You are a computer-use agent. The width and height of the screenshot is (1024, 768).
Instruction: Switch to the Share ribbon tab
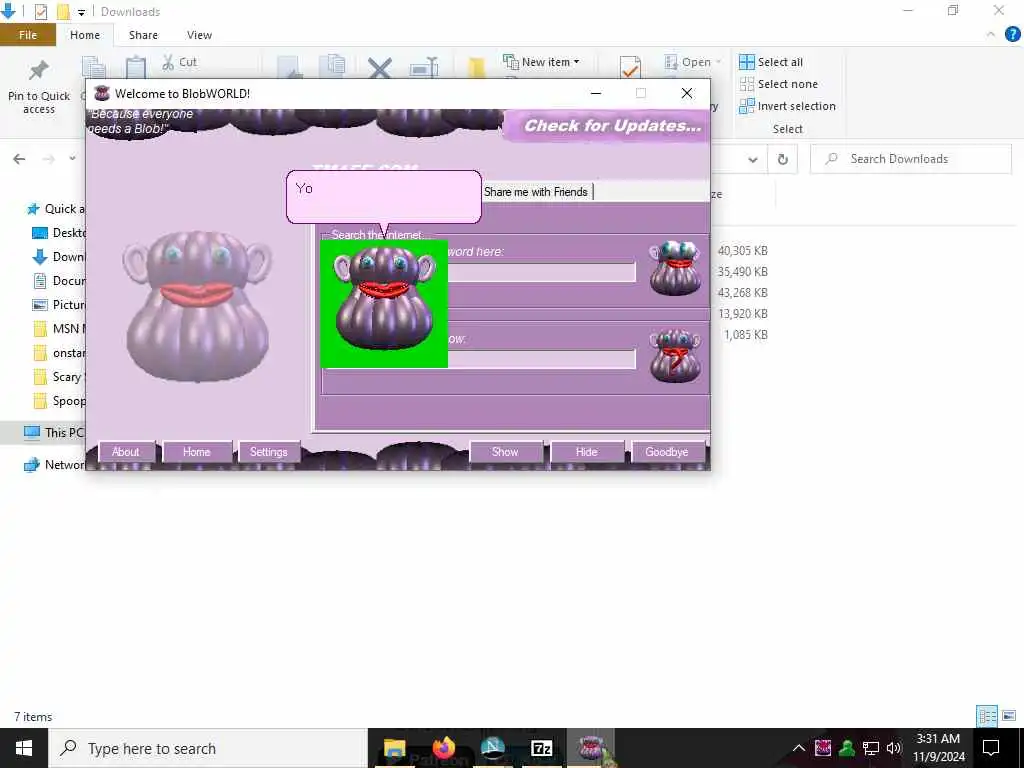(143, 35)
